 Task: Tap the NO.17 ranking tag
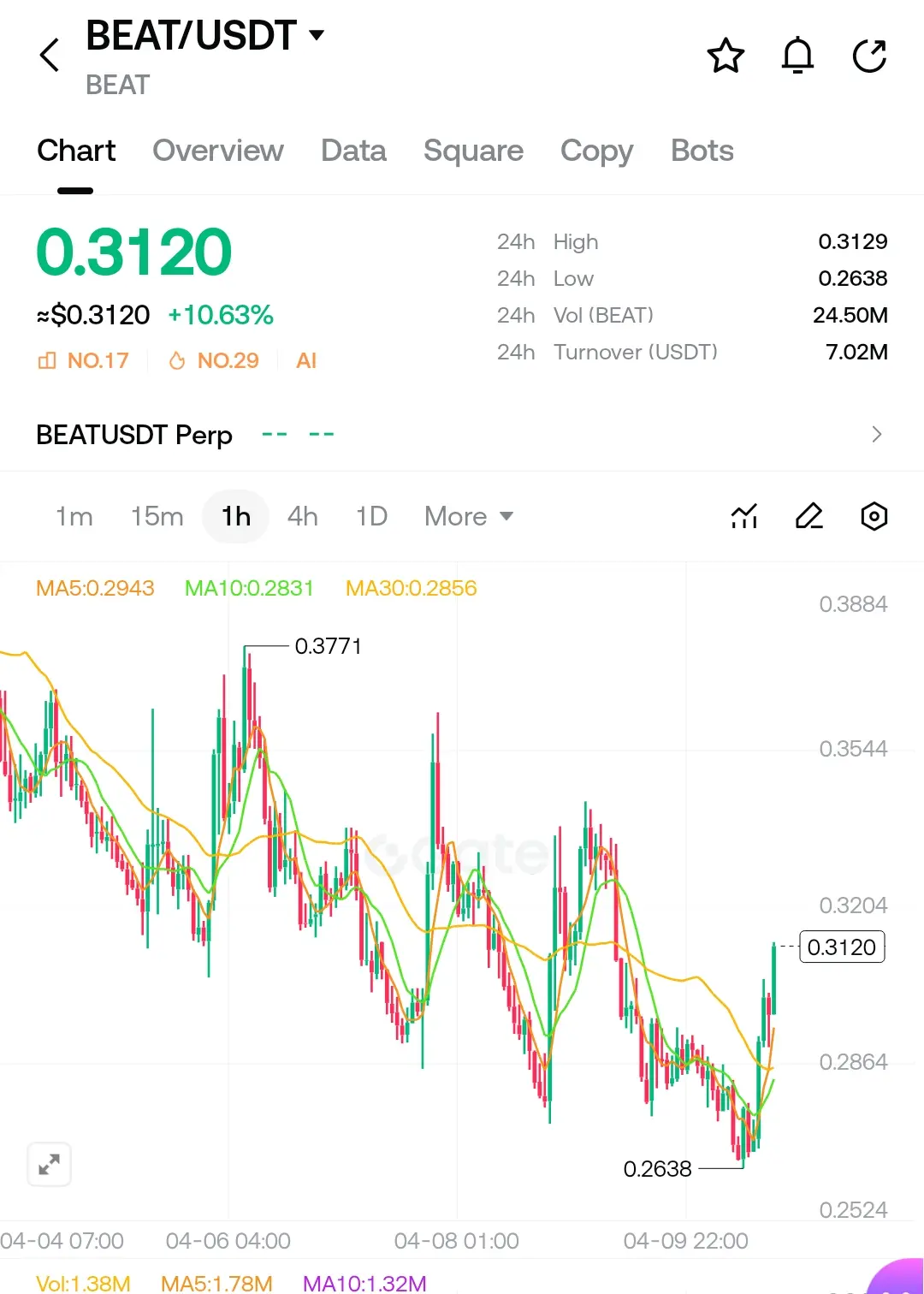click(x=83, y=360)
